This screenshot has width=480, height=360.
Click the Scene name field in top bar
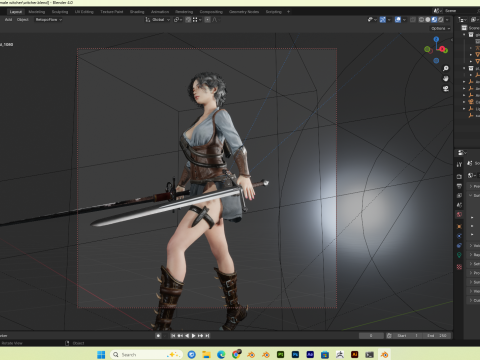[460, 11]
